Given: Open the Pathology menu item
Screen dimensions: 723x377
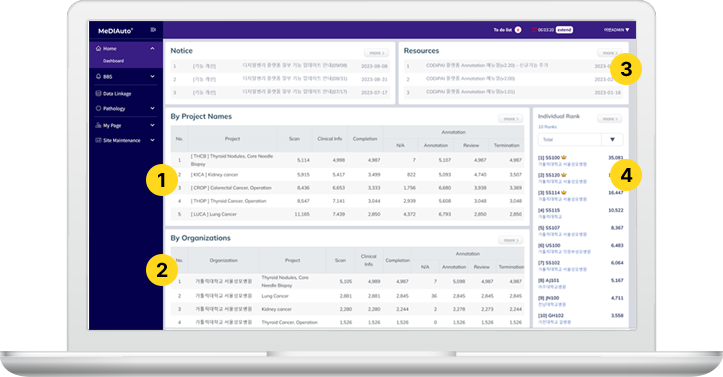Looking at the screenshot, I should [x=125, y=109].
